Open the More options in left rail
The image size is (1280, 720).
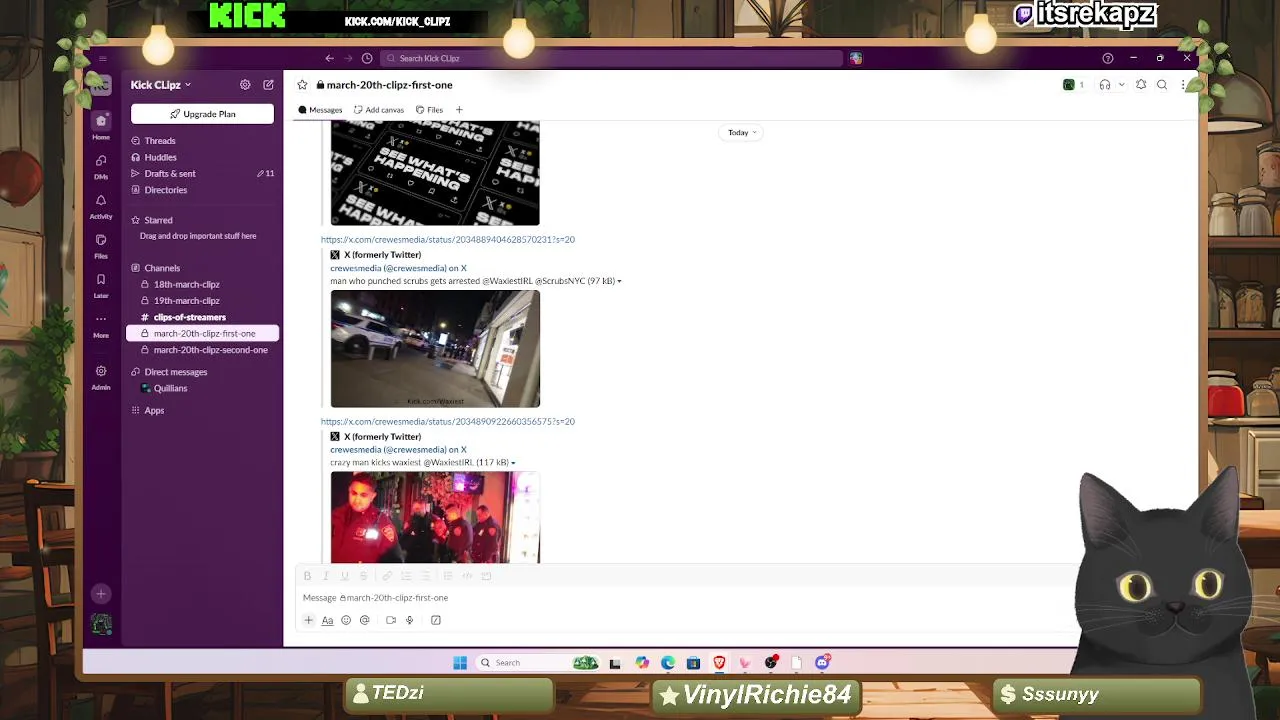click(101, 324)
